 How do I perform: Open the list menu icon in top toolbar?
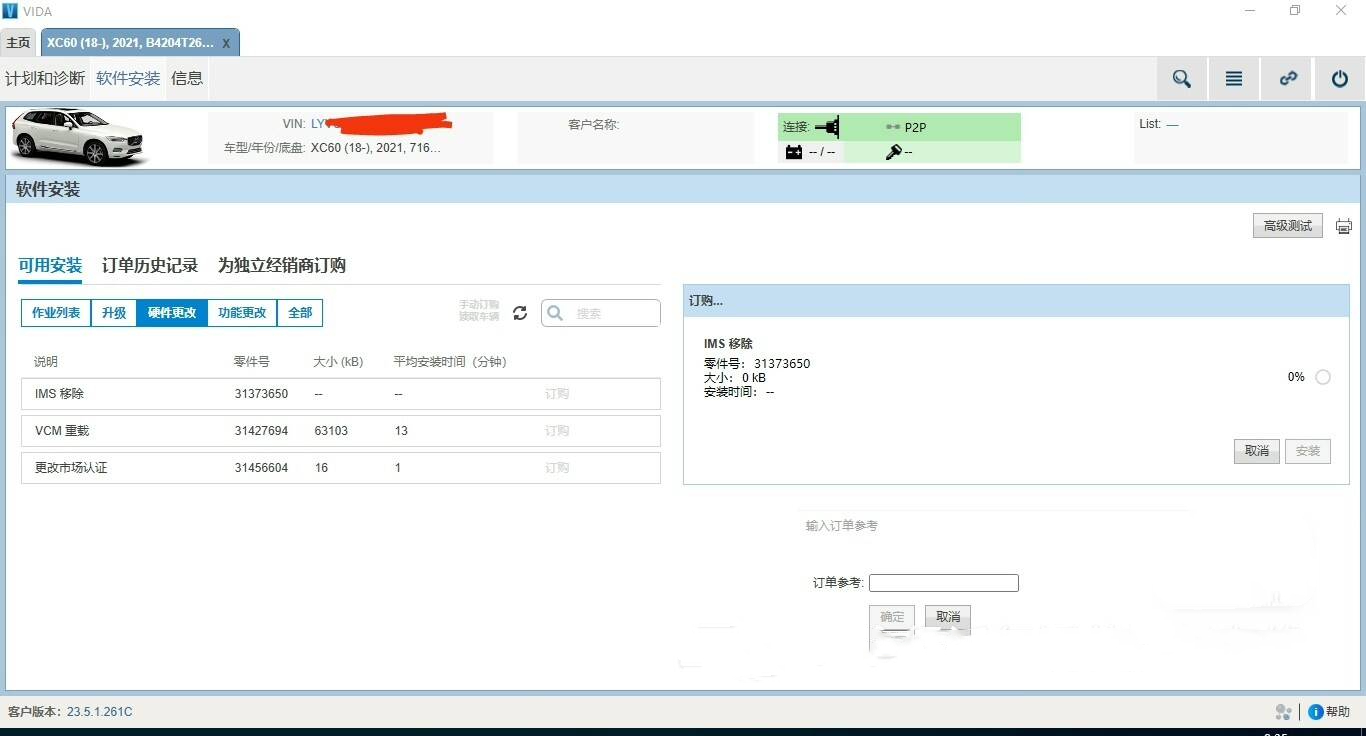pos(1234,79)
